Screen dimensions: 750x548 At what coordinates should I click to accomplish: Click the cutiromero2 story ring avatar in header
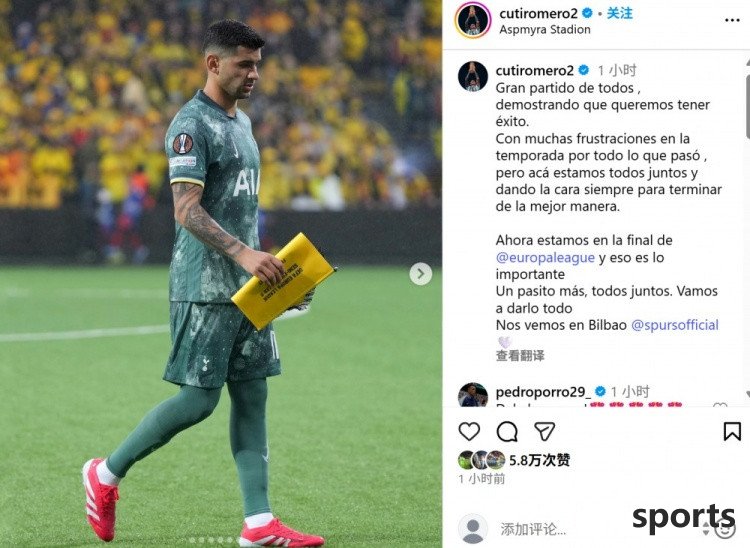click(473, 20)
